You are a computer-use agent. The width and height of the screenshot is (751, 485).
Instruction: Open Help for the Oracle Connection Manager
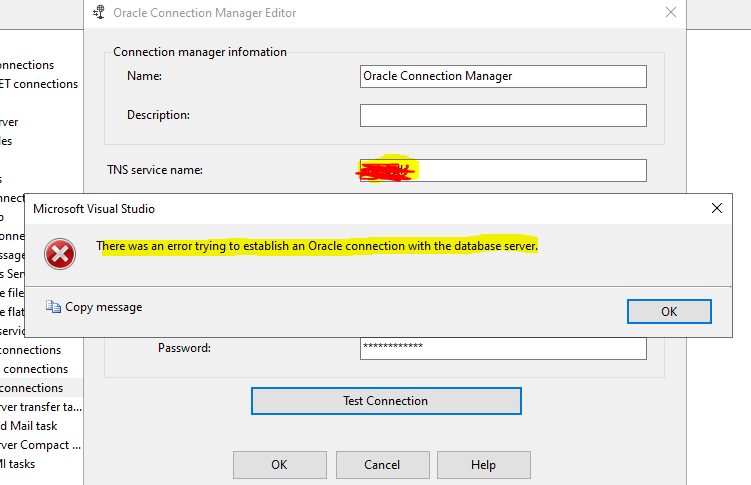pos(483,465)
